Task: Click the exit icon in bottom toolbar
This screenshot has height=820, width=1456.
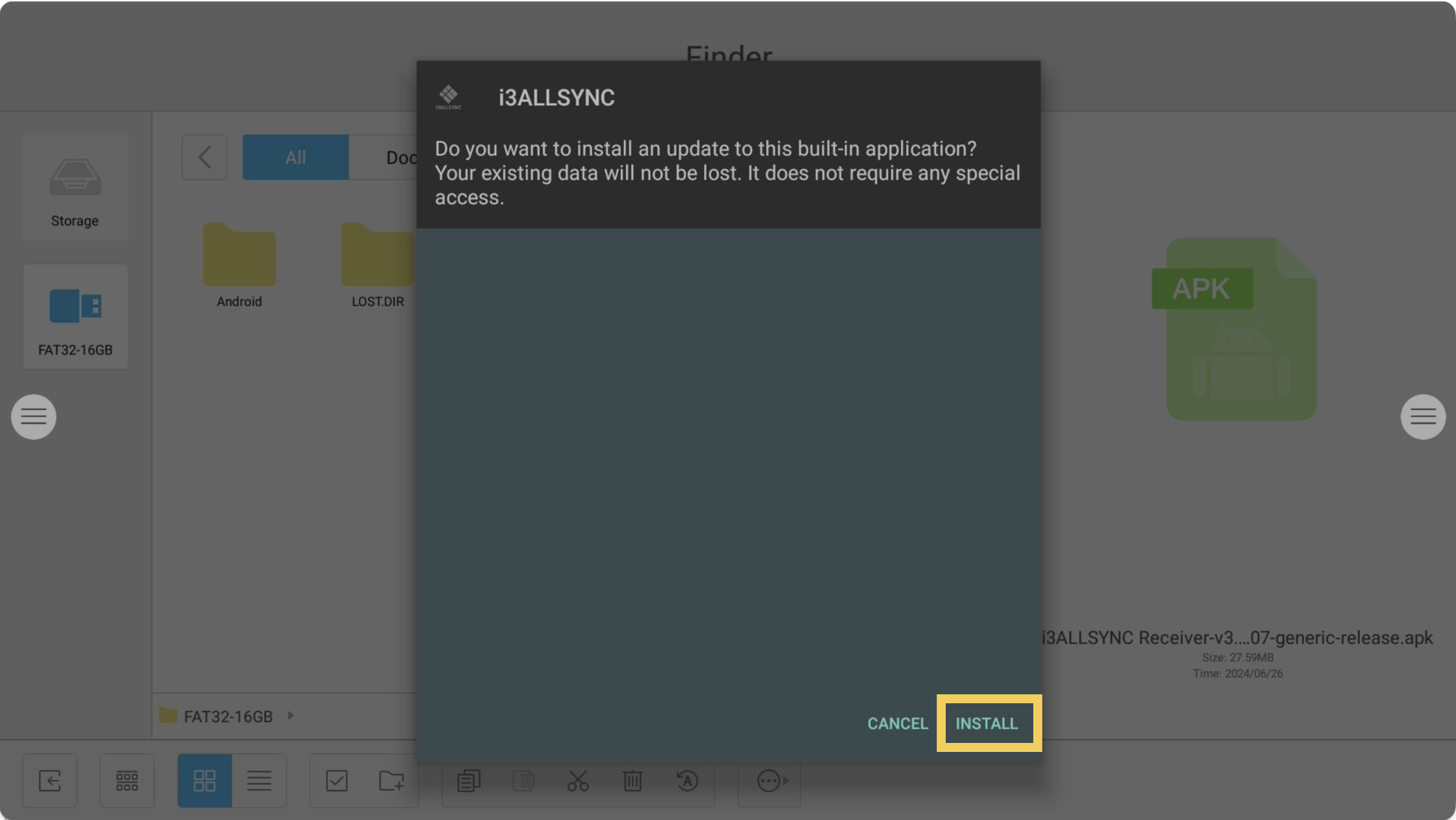Action: click(x=49, y=781)
